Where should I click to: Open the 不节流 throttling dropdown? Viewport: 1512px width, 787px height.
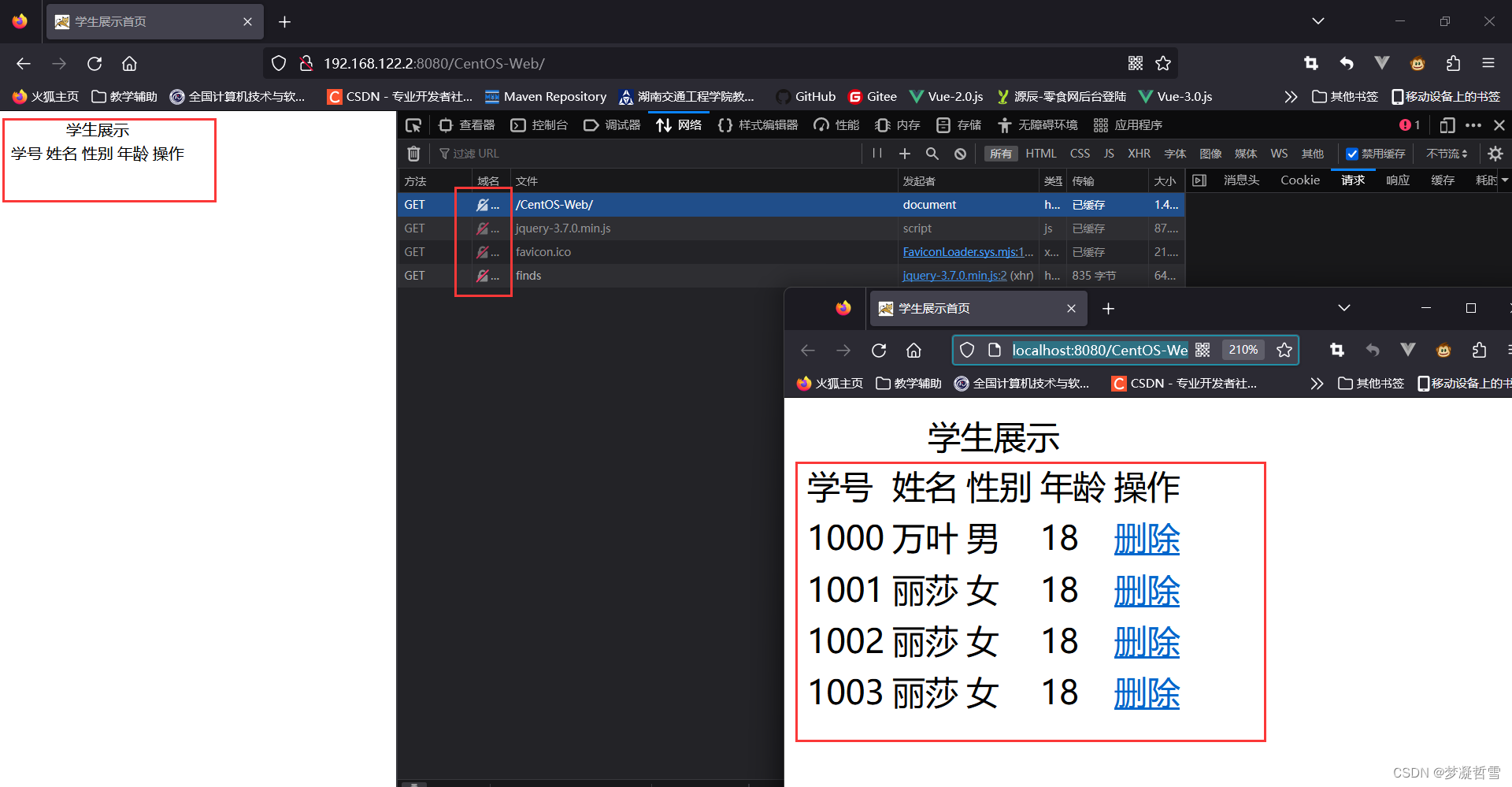click(x=1447, y=154)
